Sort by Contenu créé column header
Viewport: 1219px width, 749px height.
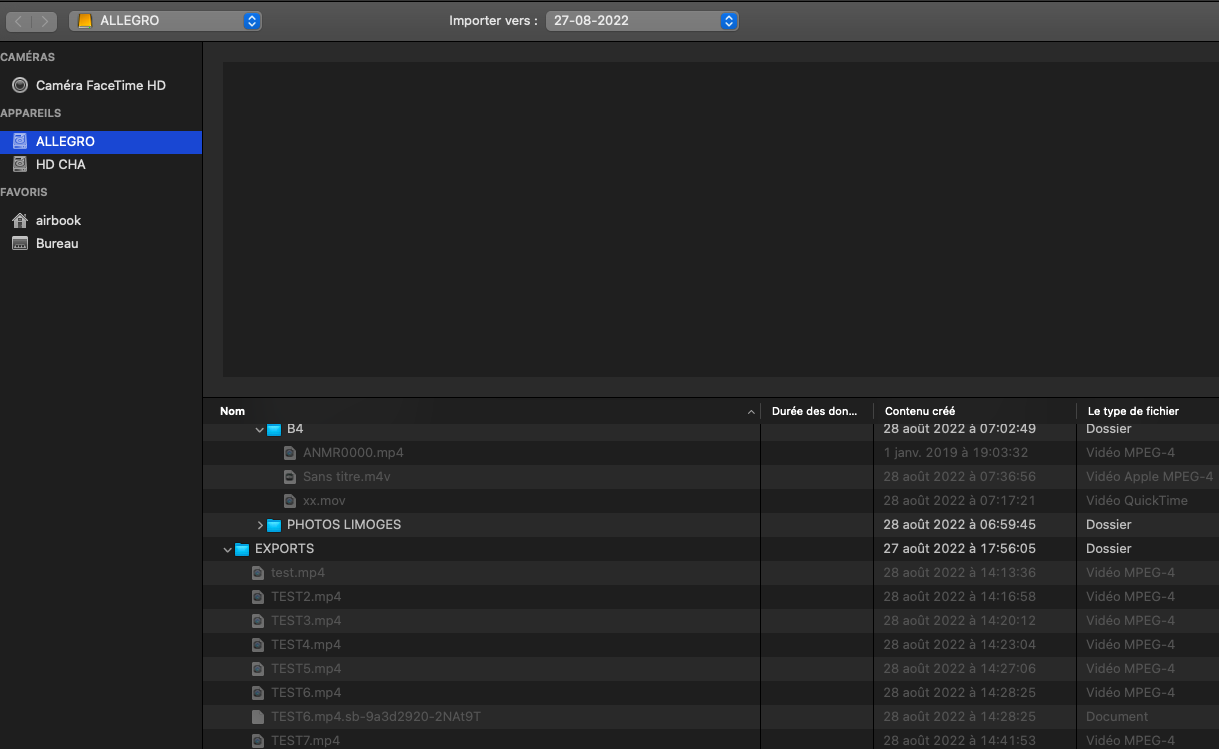(x=919, y=411)
